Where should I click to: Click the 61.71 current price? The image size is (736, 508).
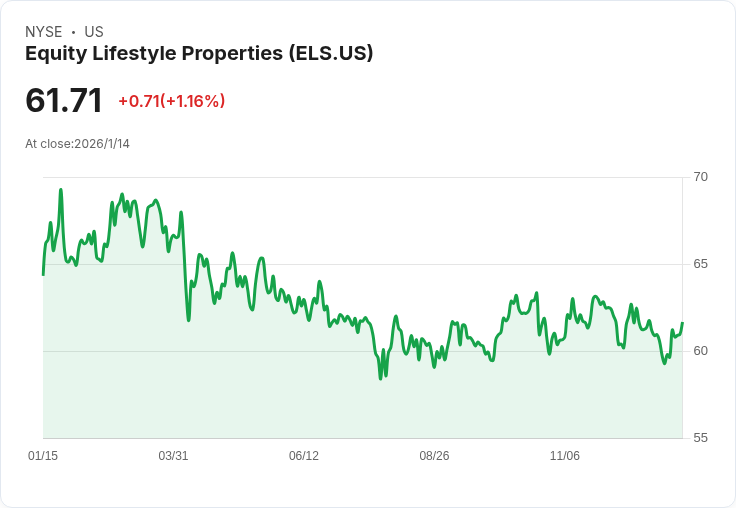click(64, 101)
